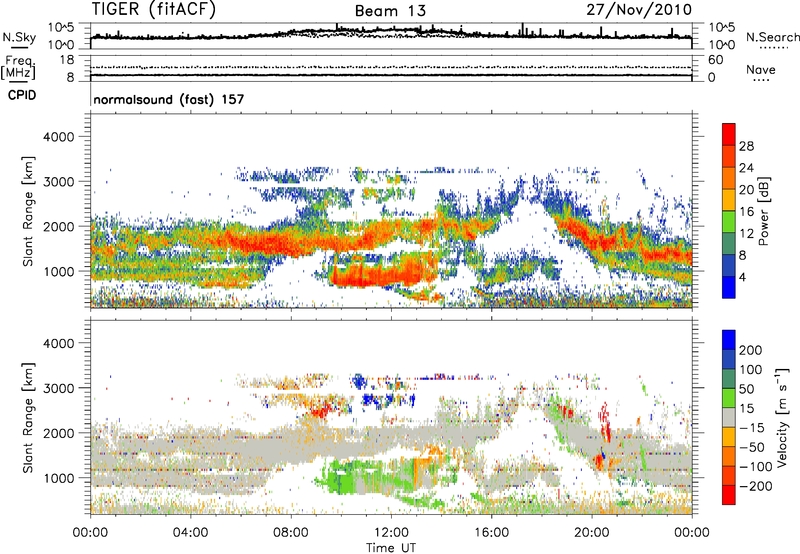The height and width of the screenshot is (554, 800).
Task: Select the bright blue bottom Power colorbar segment
Action: coord(729,287)
